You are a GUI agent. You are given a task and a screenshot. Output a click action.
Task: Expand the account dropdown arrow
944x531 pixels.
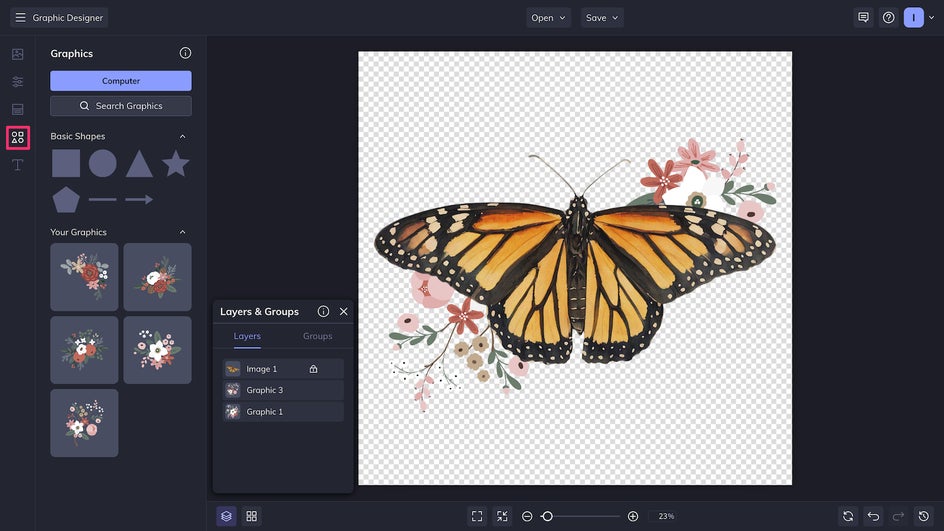[x=931, y=17]
